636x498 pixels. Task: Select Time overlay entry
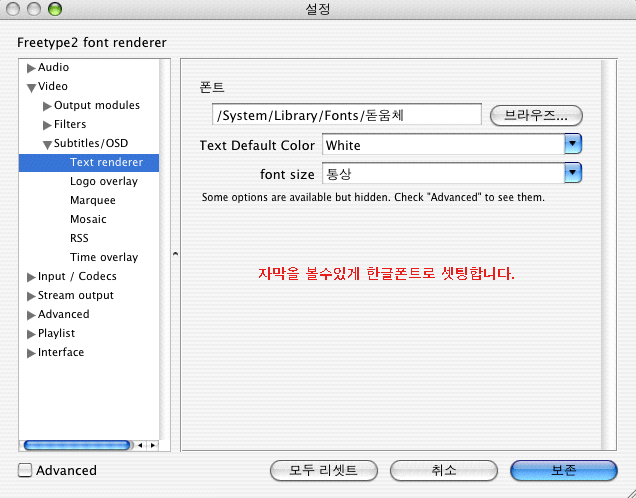(x=104, y=258)
